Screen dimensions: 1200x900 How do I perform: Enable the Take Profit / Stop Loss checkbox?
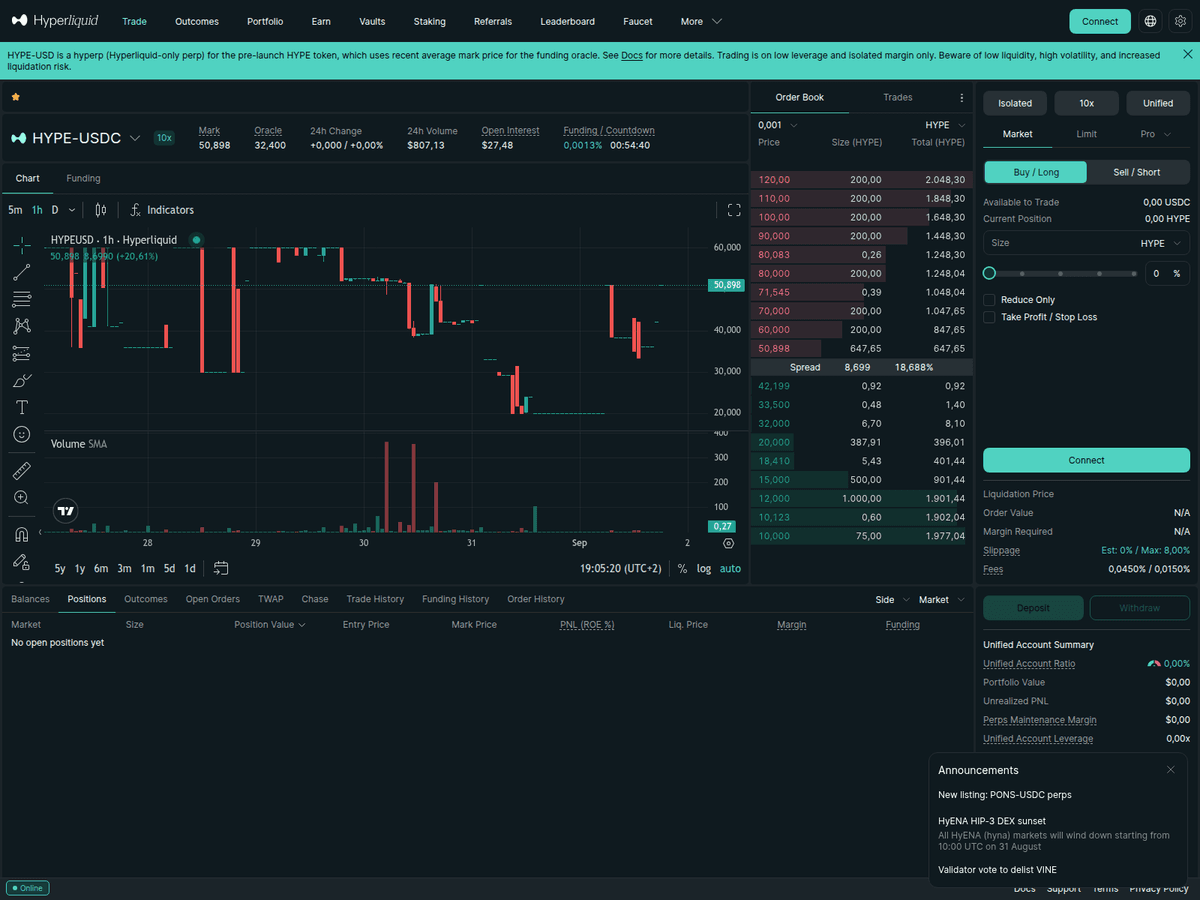point(989,317)
